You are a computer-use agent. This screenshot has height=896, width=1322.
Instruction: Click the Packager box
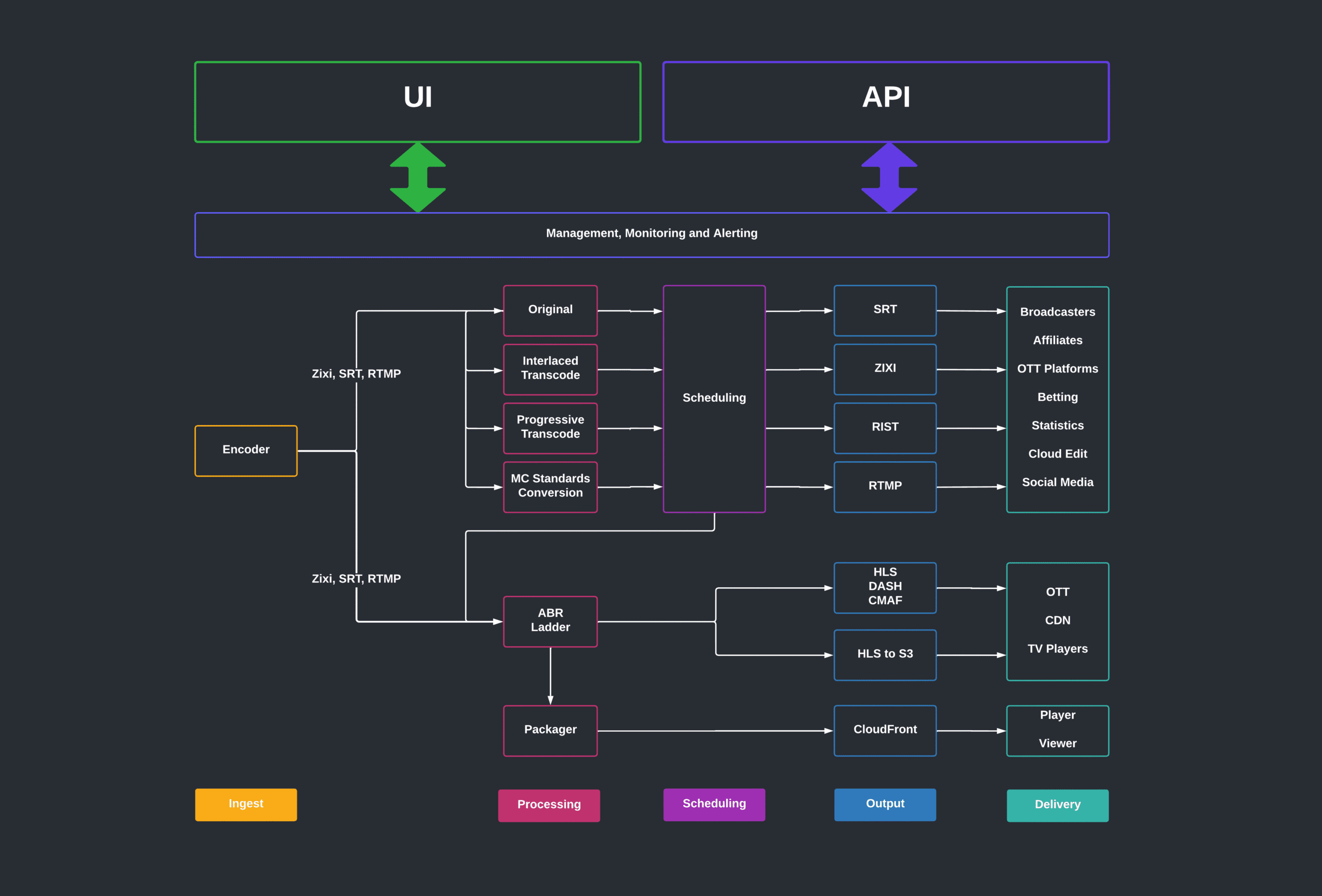[550, 730]
